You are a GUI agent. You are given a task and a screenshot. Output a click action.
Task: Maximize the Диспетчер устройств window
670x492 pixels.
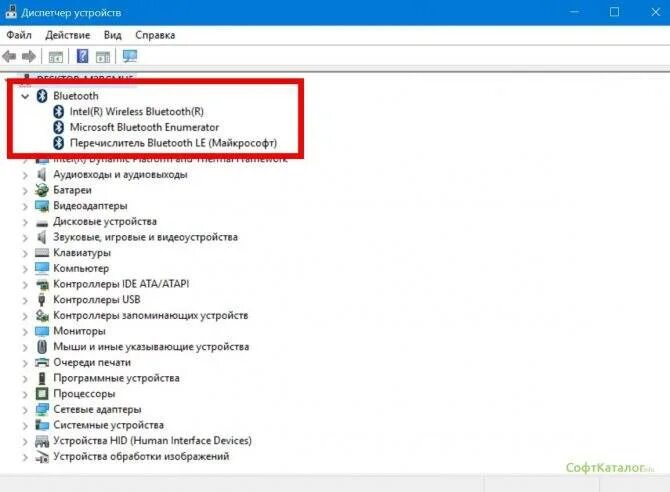pyautogui.click(x=614, y=12)
